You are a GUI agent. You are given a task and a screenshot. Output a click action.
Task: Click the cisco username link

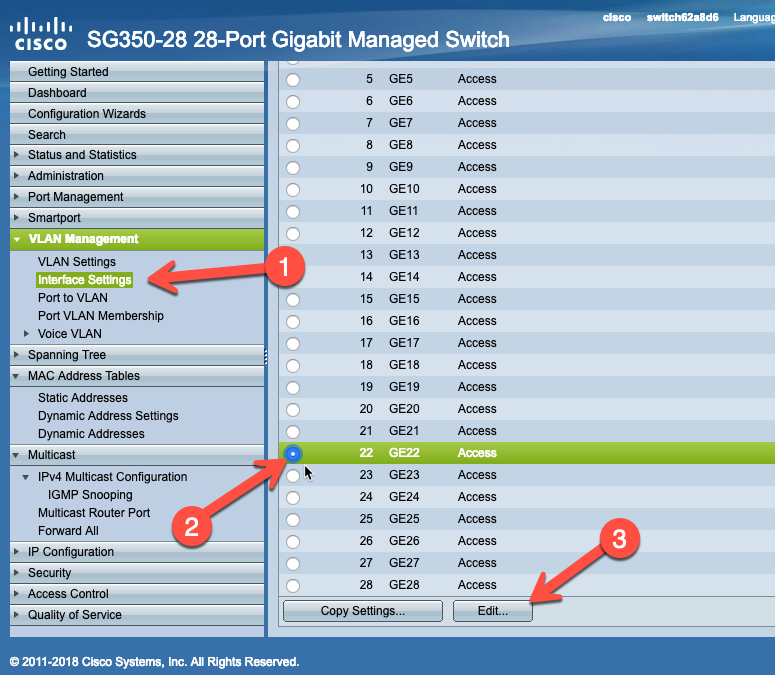(x=617, y=17)
